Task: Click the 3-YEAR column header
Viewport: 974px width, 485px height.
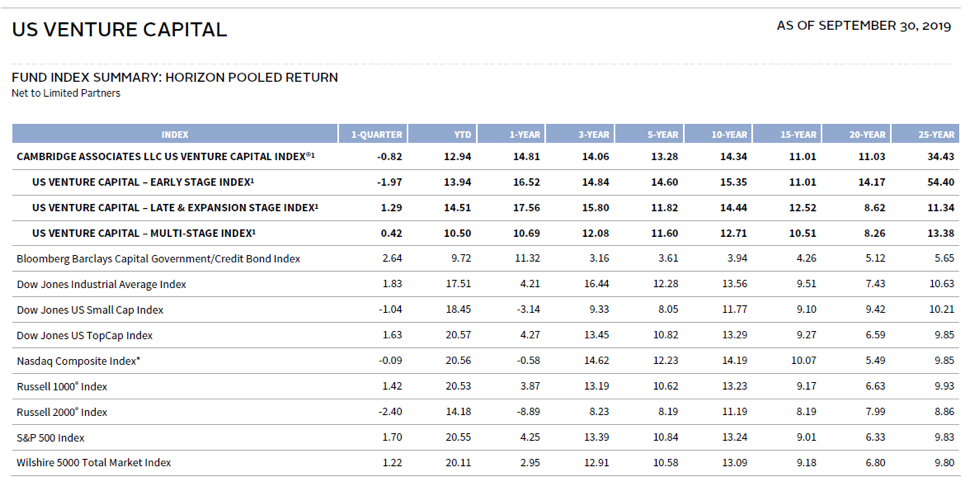Action: pyautogui.click(x=580, y=134)
